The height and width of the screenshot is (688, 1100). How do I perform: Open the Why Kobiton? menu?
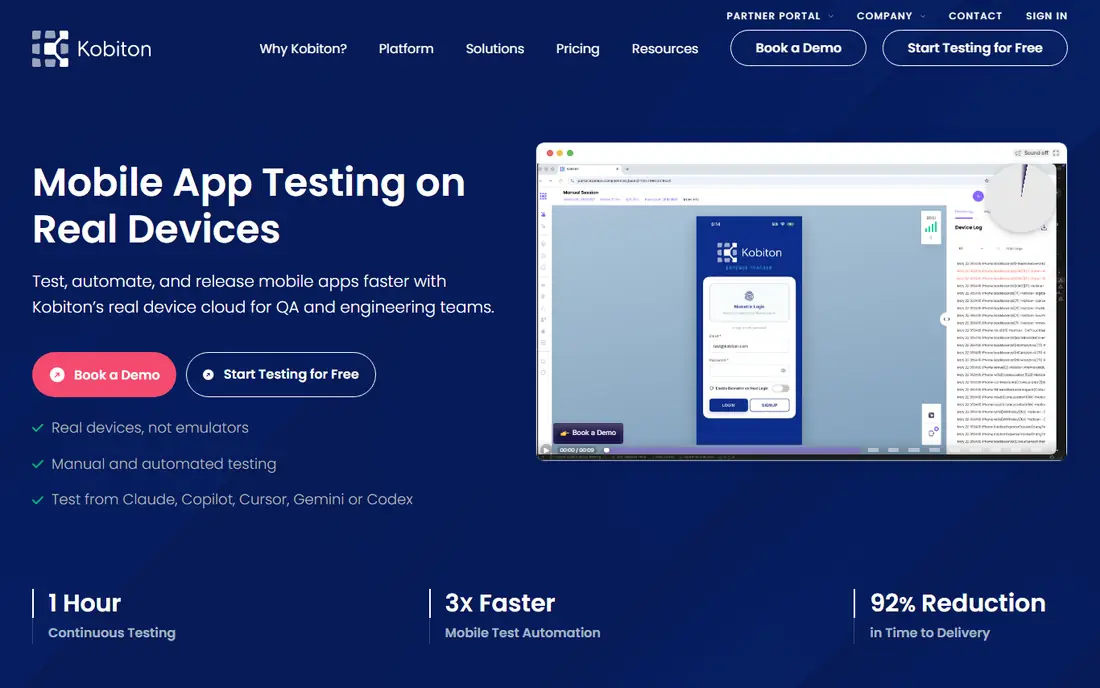[x=303, y=48]
